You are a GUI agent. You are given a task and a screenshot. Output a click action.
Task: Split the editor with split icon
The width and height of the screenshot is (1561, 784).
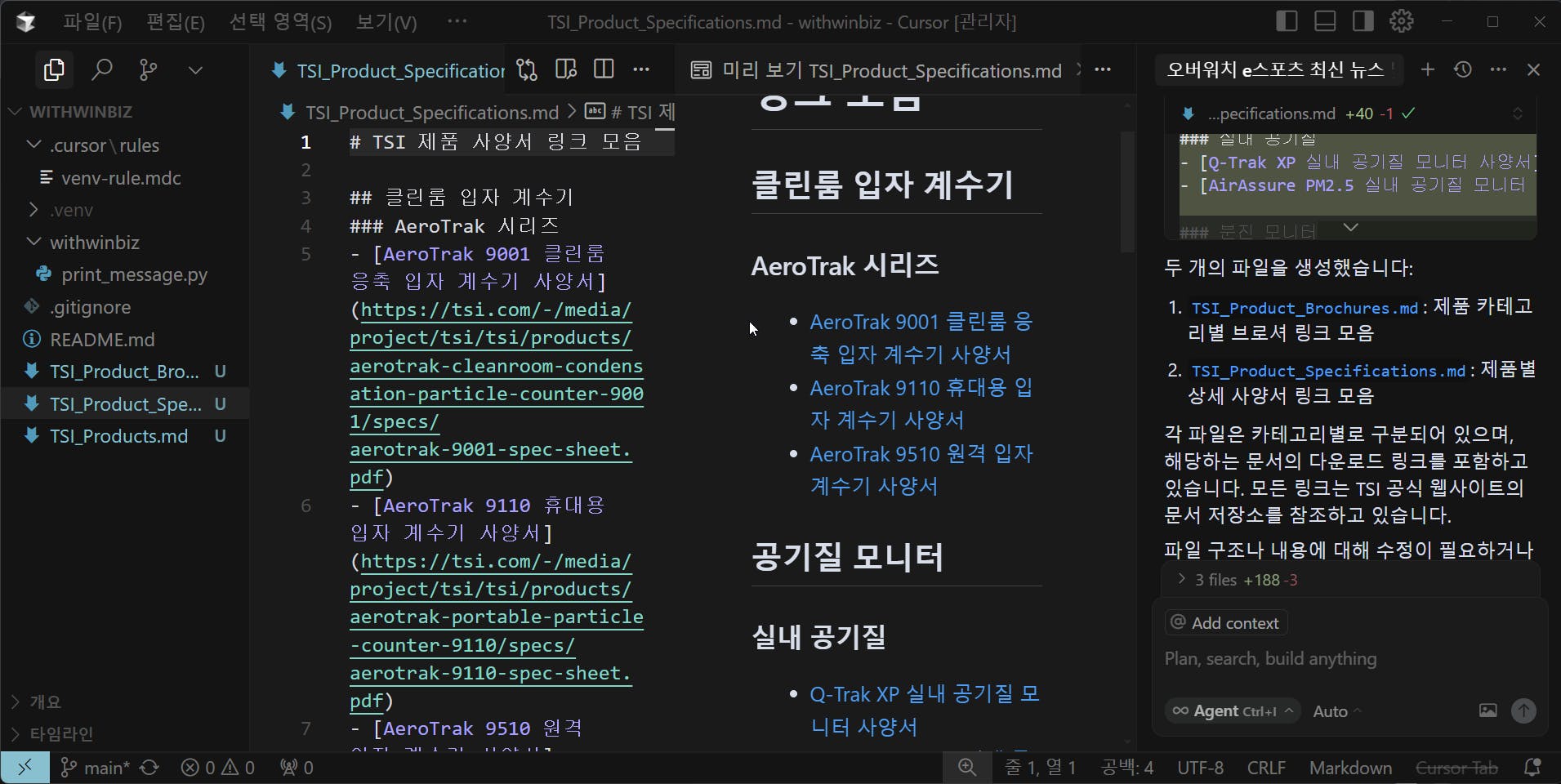(604, 70)
